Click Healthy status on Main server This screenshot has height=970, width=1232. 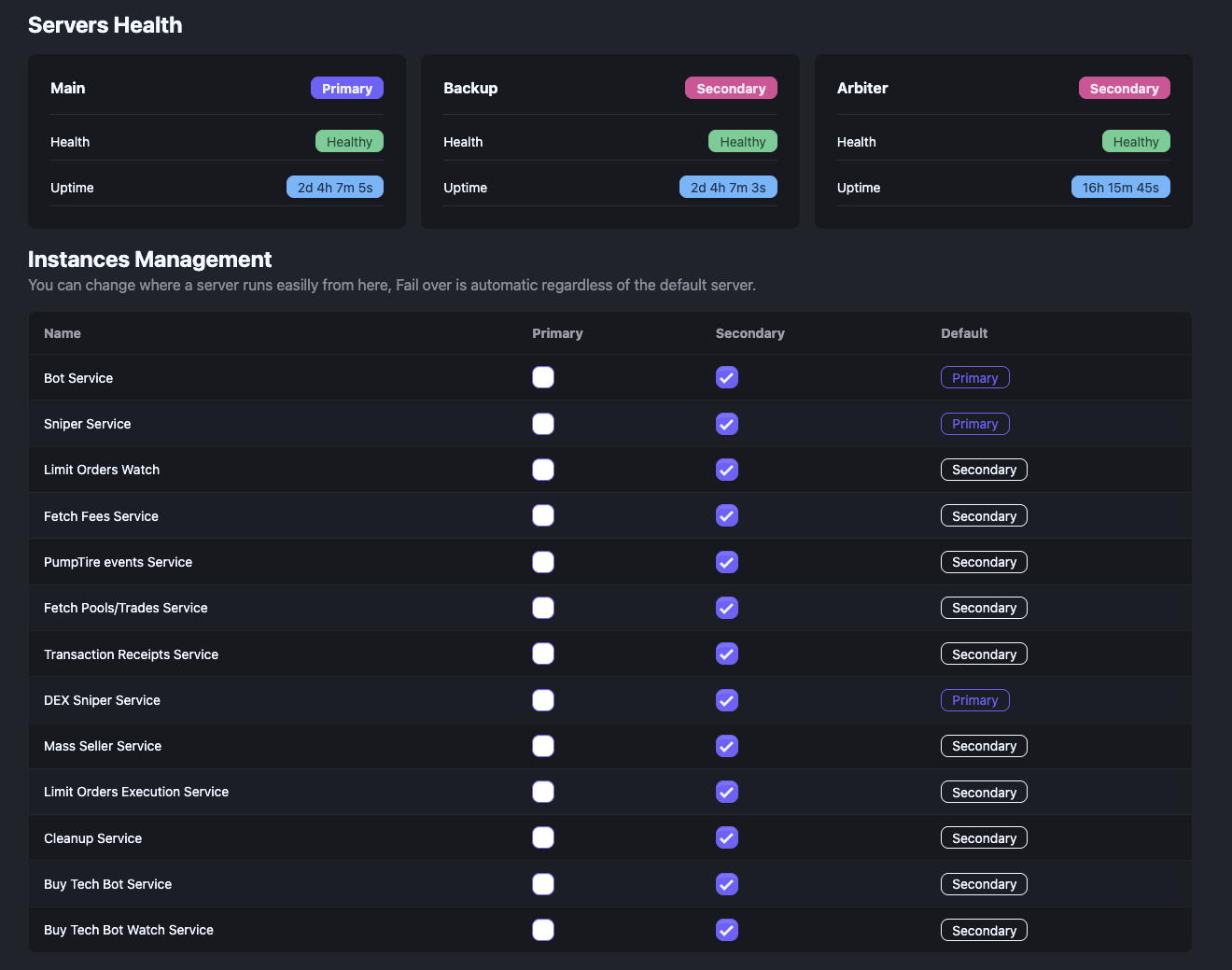point(349,141)
